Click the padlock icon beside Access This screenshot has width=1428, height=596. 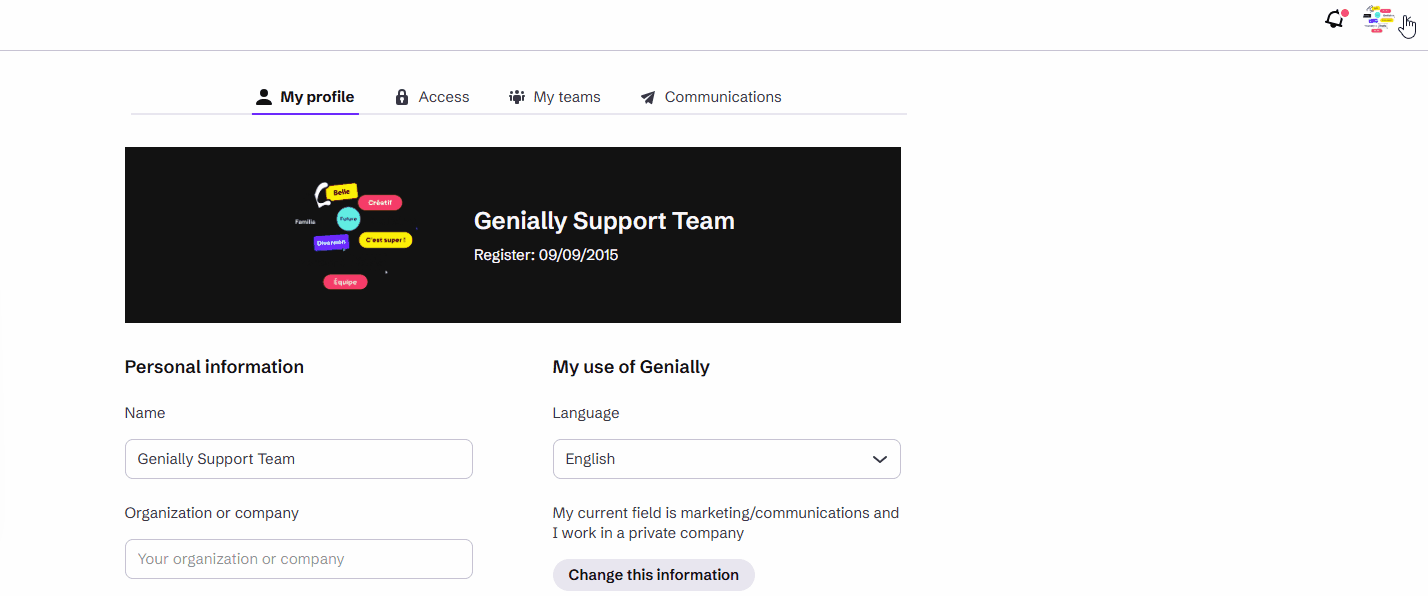click(402, 97)
